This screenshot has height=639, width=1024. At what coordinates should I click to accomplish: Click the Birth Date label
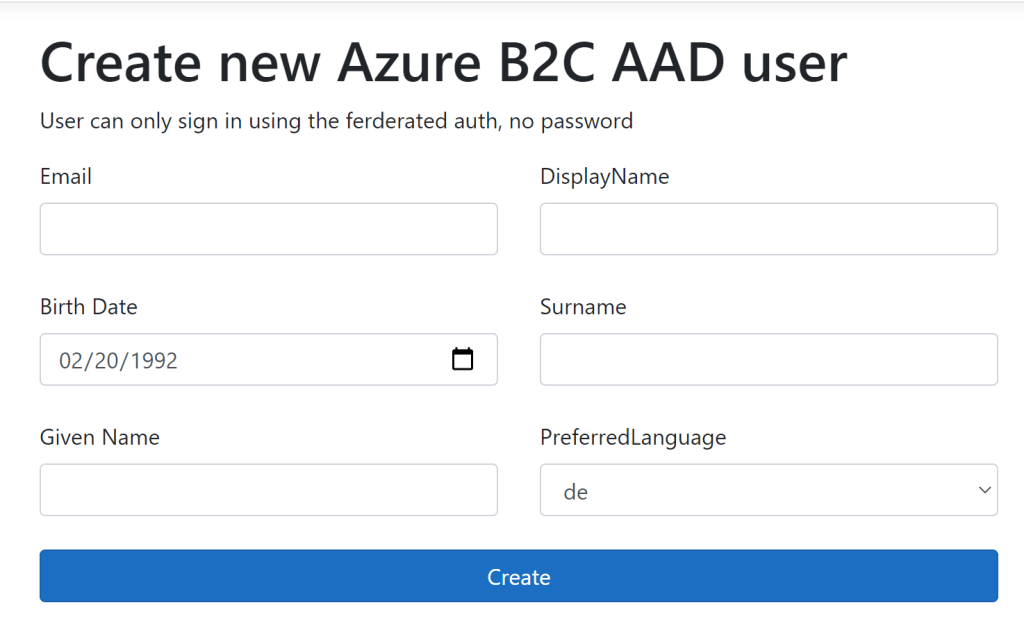point(88,307)
